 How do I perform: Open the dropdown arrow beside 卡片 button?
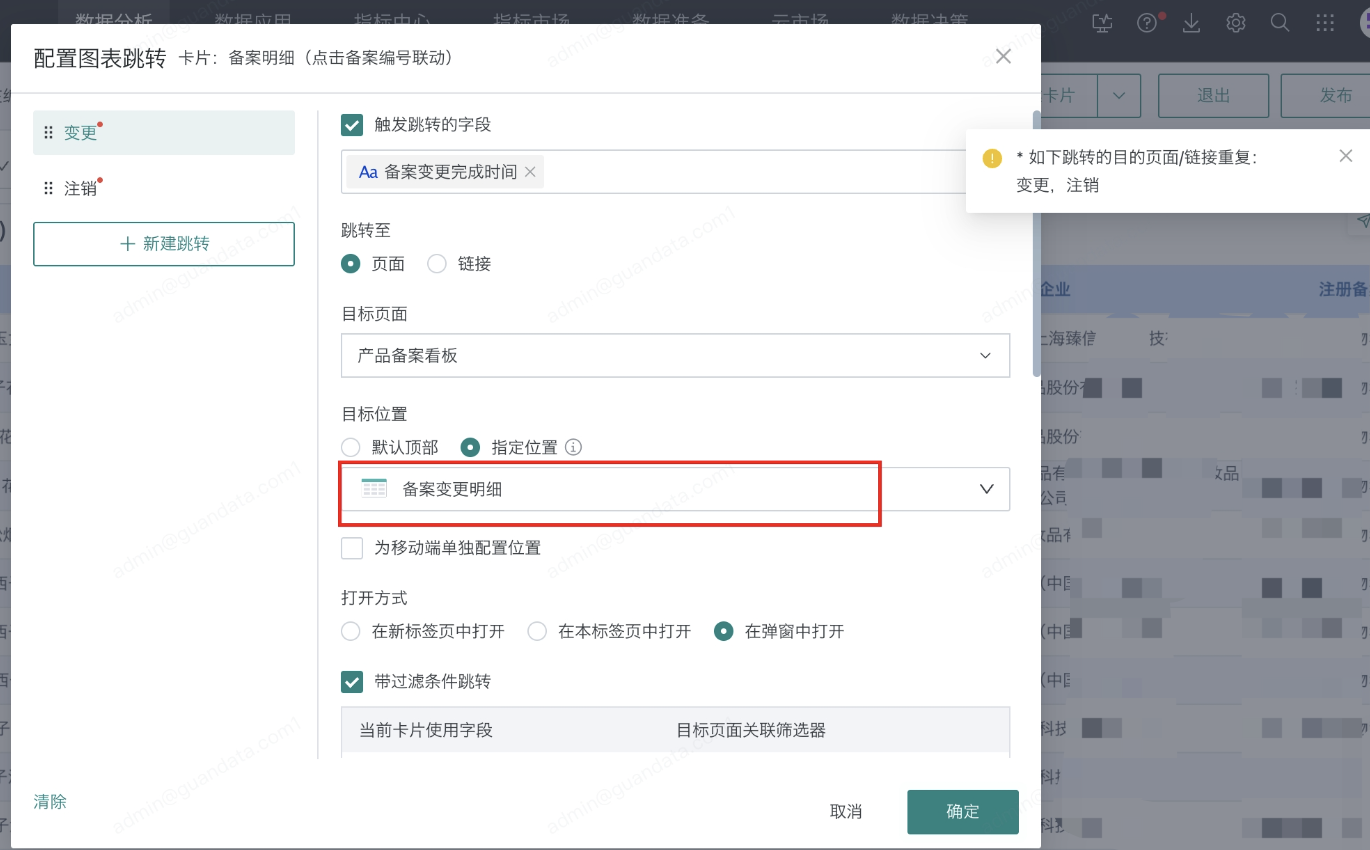tap(1119, 96)
